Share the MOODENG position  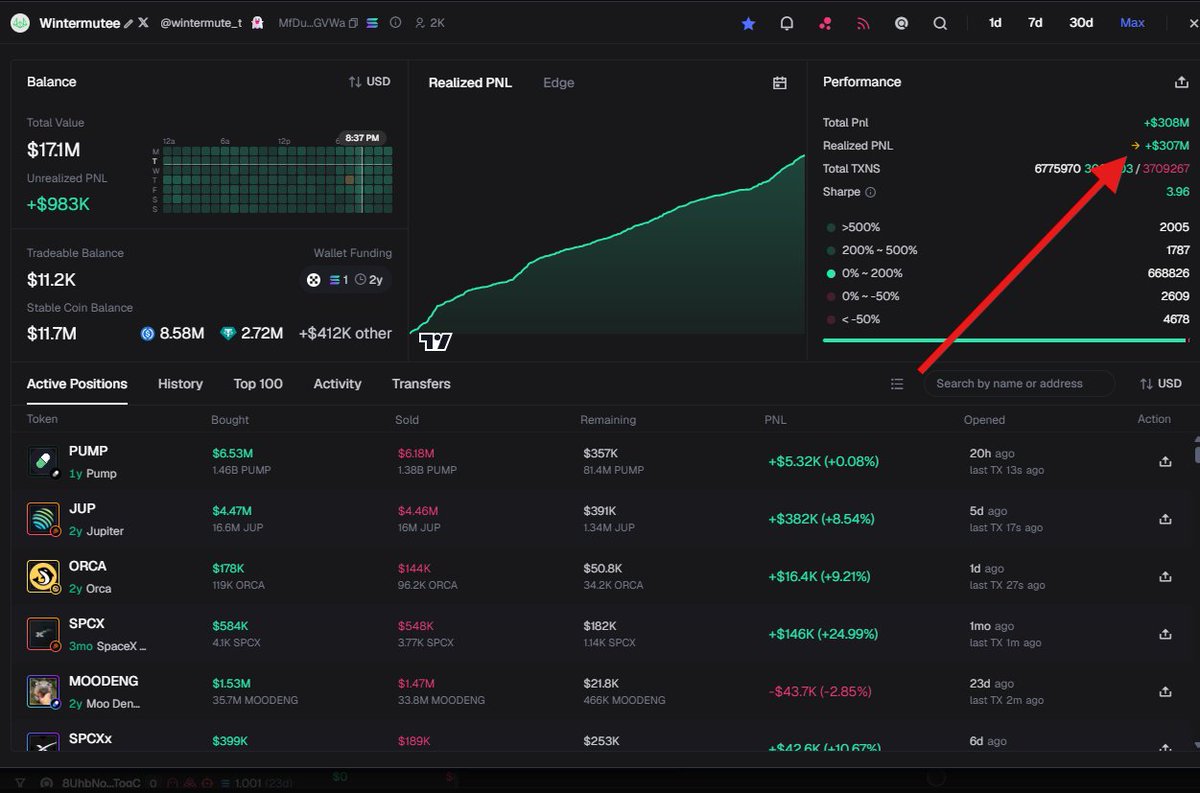(x=1165, y=692)
